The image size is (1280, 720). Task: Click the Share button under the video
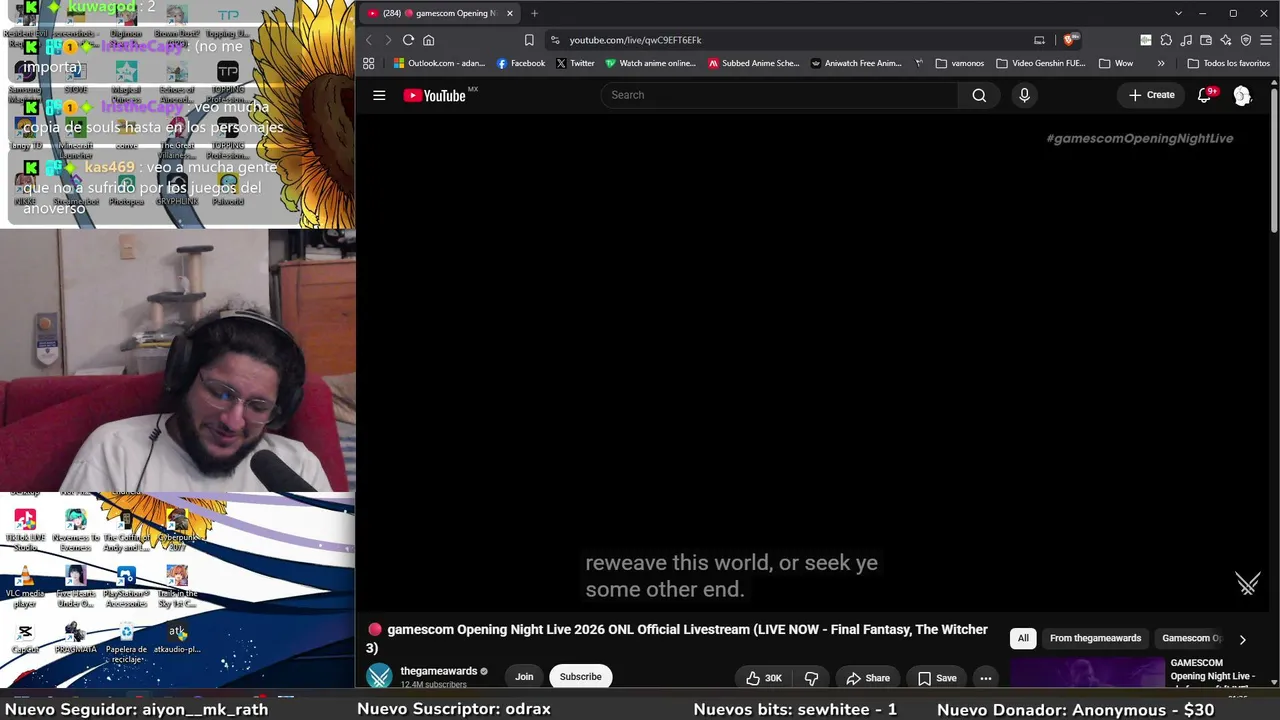coord(868,678)
